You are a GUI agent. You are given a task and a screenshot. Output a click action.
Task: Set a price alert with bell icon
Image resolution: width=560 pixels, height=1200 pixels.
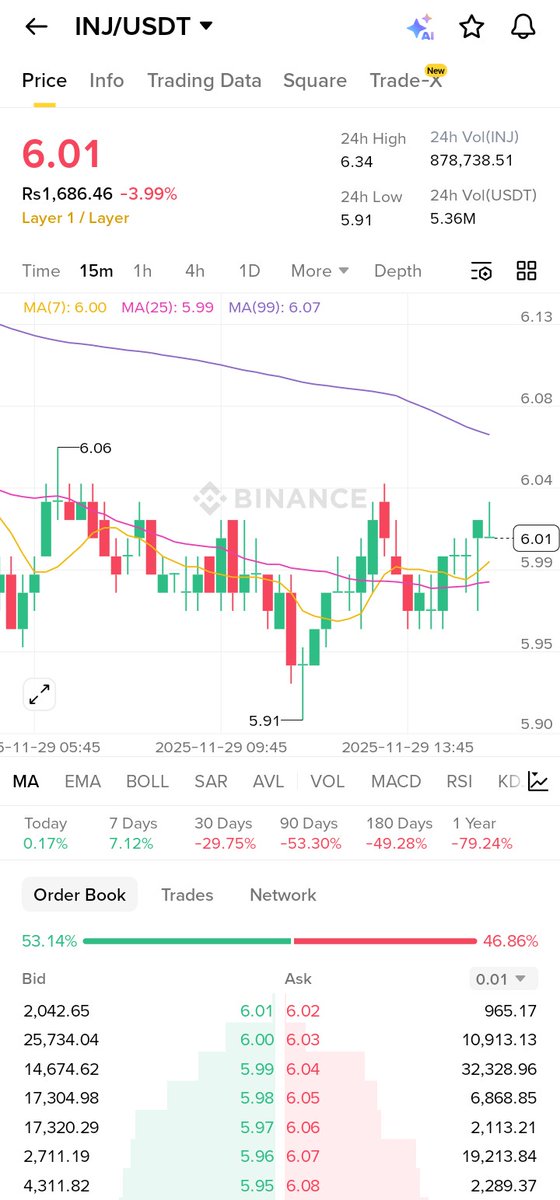click(523, 27)
